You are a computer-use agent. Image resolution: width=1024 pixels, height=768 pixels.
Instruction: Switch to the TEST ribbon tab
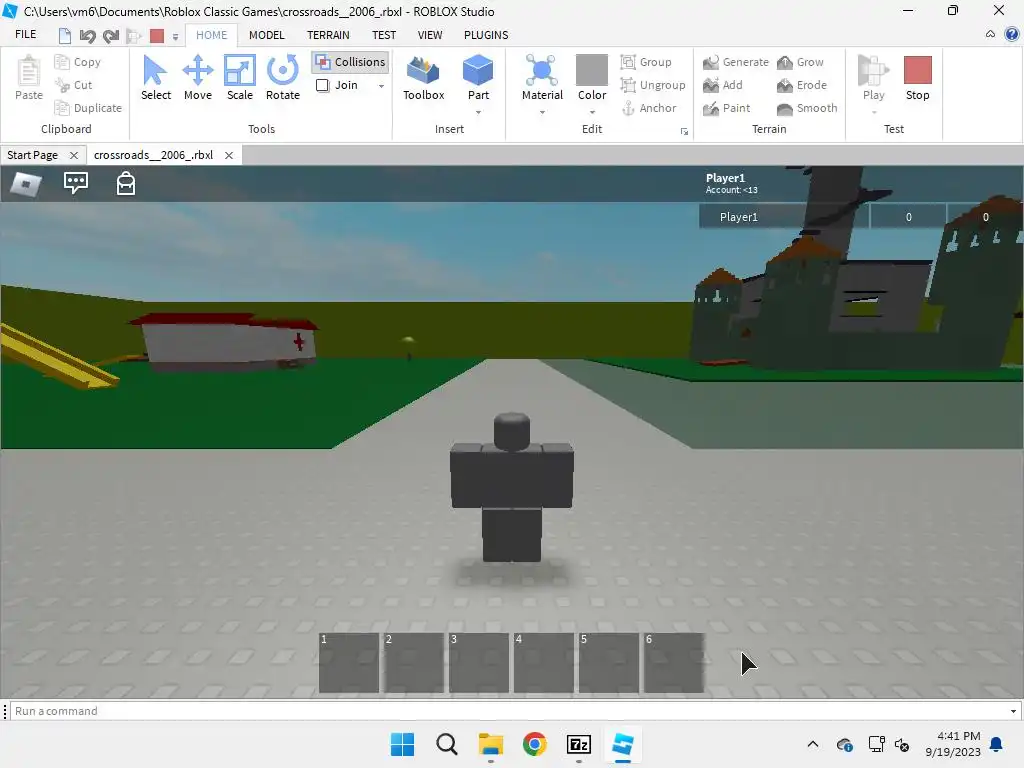point(384,35)
